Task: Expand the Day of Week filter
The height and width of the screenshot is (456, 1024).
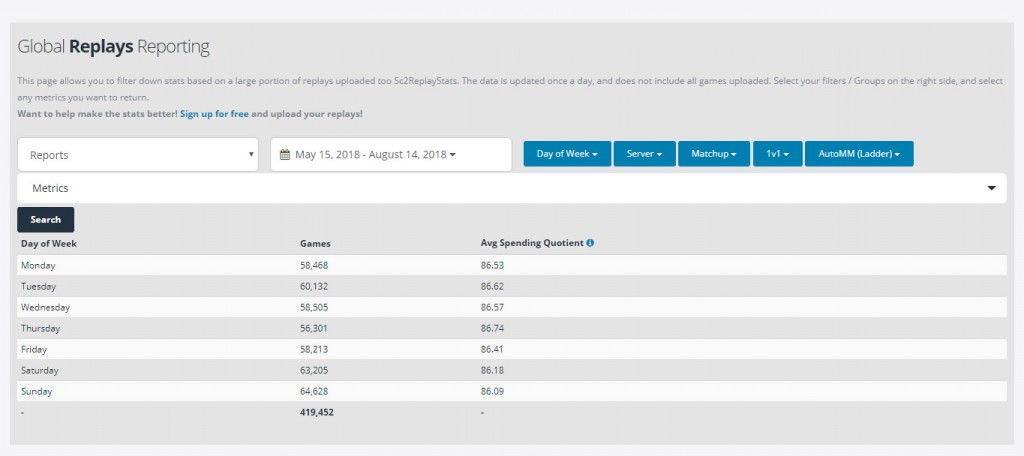Action: 567,154
